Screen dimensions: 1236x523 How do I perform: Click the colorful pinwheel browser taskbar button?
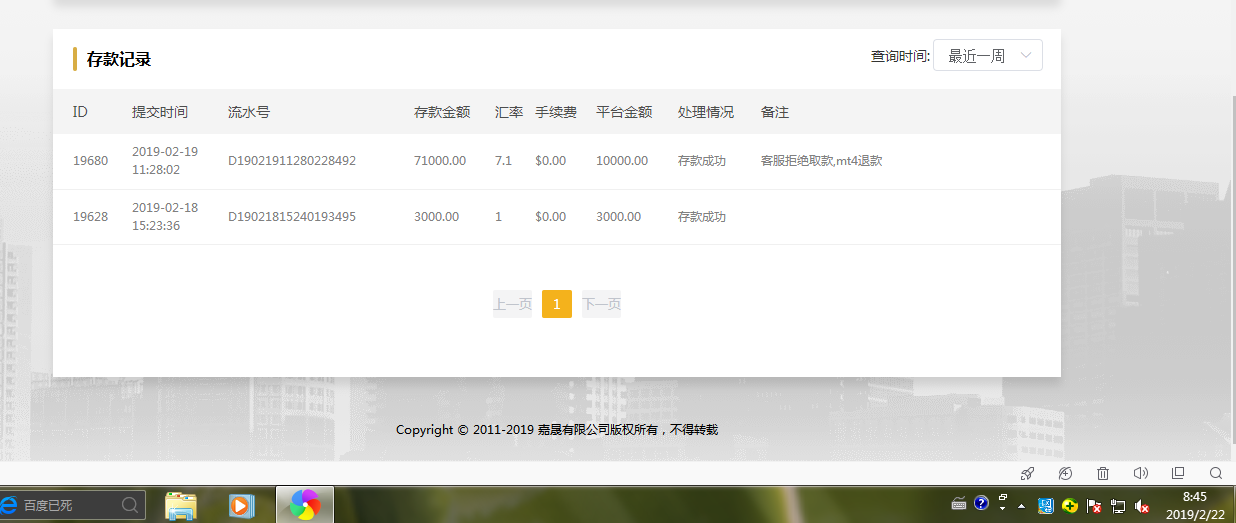pyautogui.click(x=305, y=505)
